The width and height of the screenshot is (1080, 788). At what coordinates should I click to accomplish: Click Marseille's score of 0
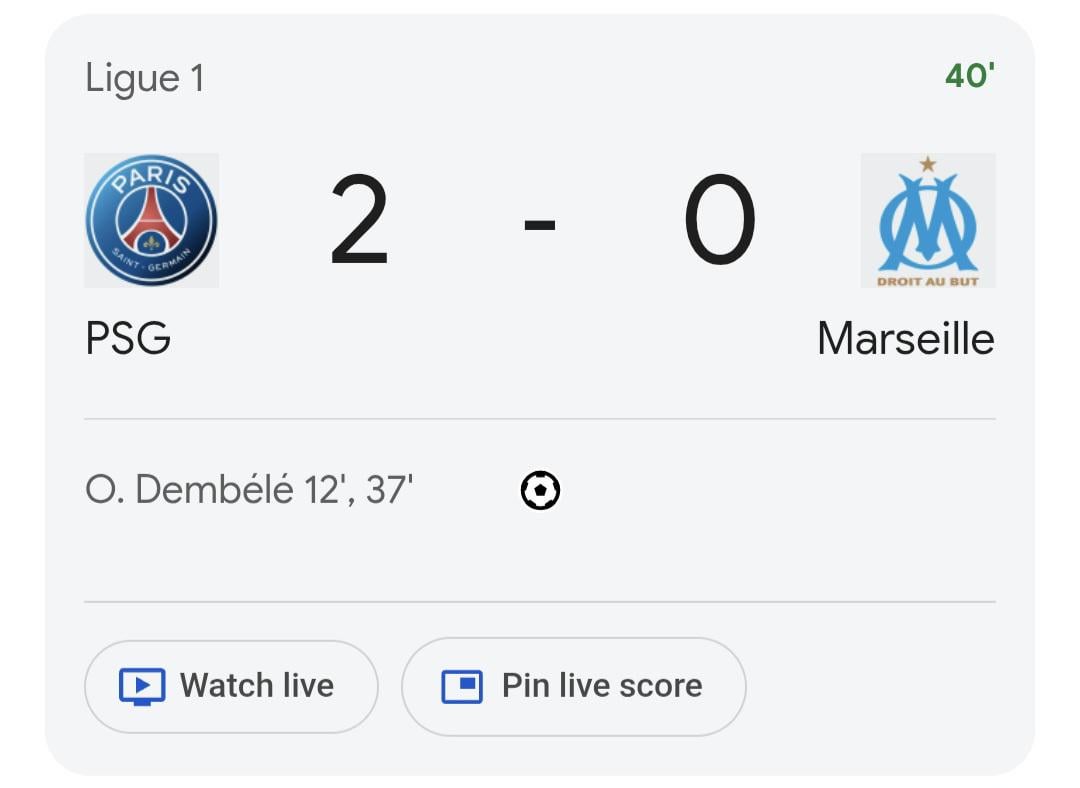tap(719, 222)
